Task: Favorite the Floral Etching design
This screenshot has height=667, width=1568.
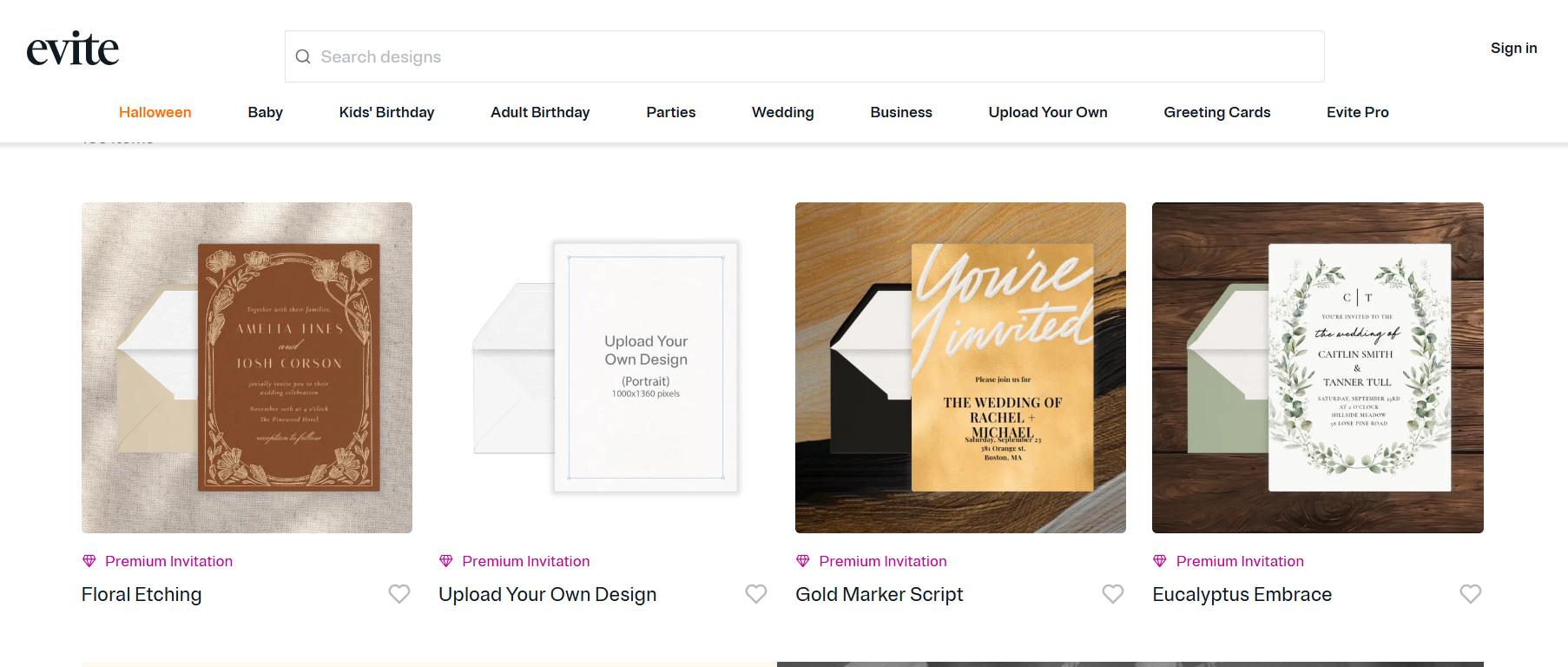Action: tap(399, 594)
